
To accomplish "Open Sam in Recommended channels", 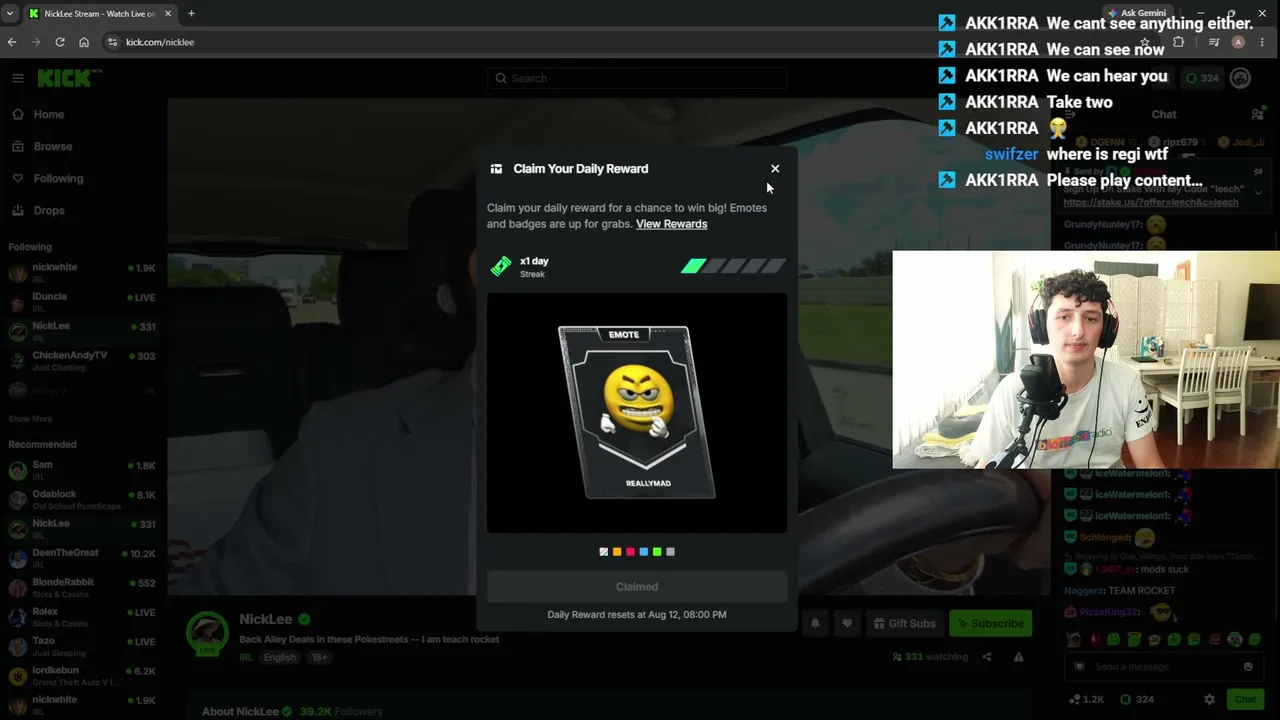I will (x=82, y=470).
